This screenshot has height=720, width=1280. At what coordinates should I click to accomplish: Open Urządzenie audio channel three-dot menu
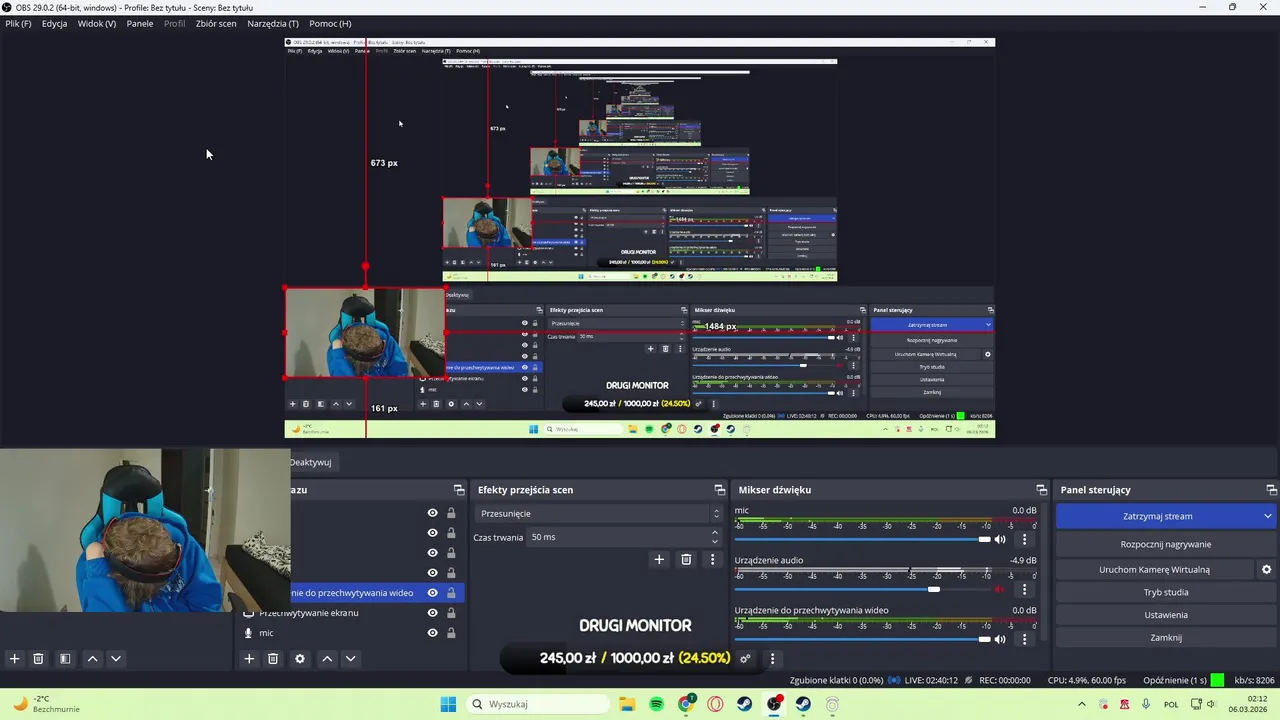1024,589
